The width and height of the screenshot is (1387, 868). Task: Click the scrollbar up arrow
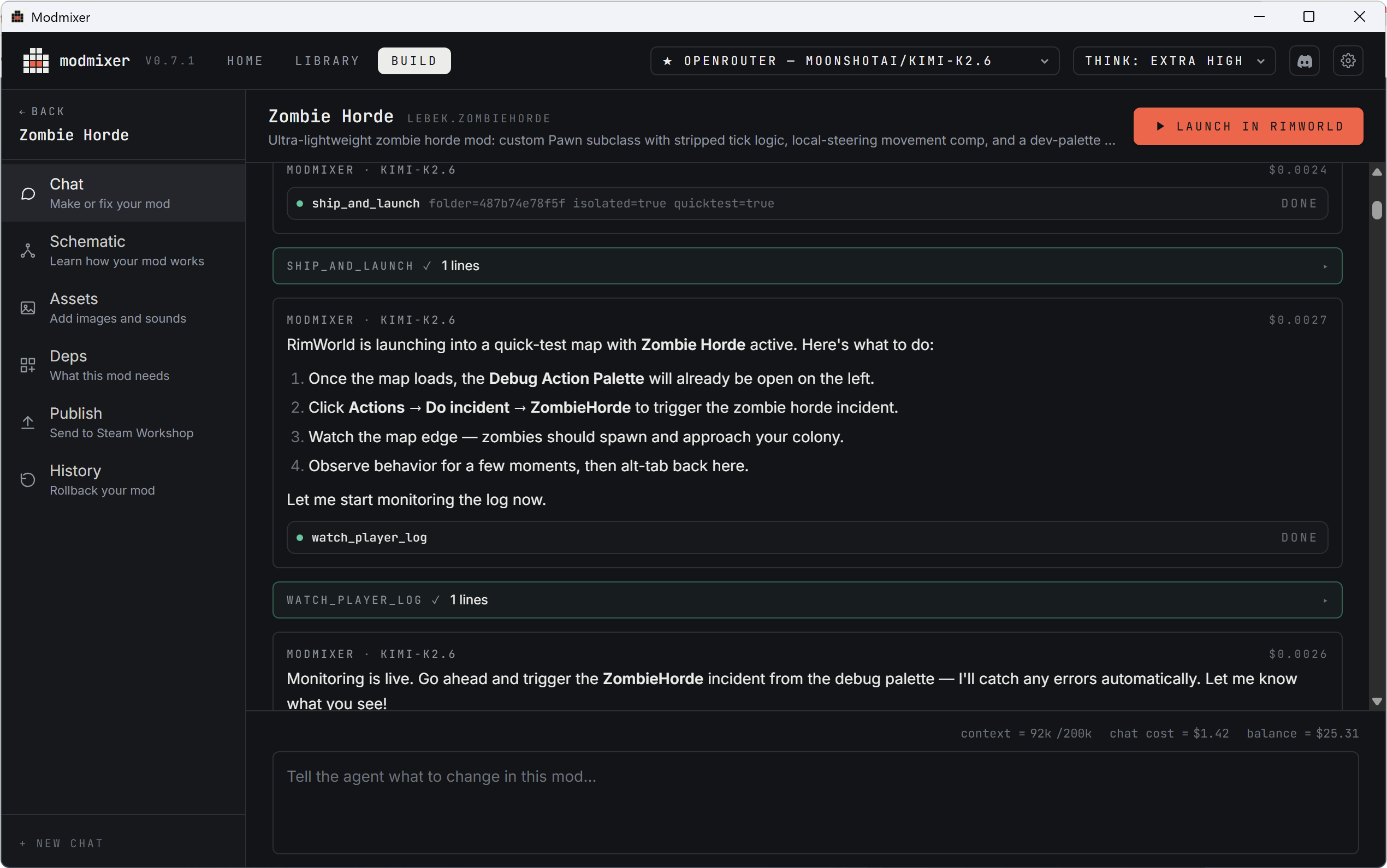pyautogui.click(x=1377, y=171)
